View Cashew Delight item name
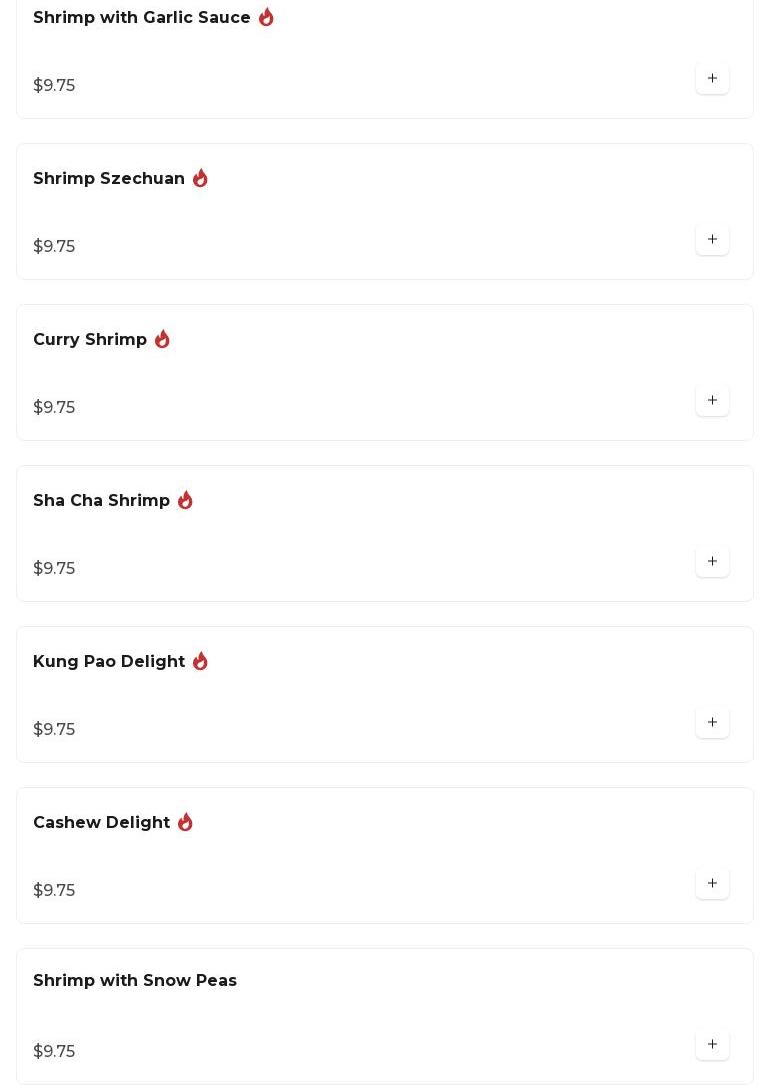Screen dimensions: 770x1091 click(x=101, y=823)
